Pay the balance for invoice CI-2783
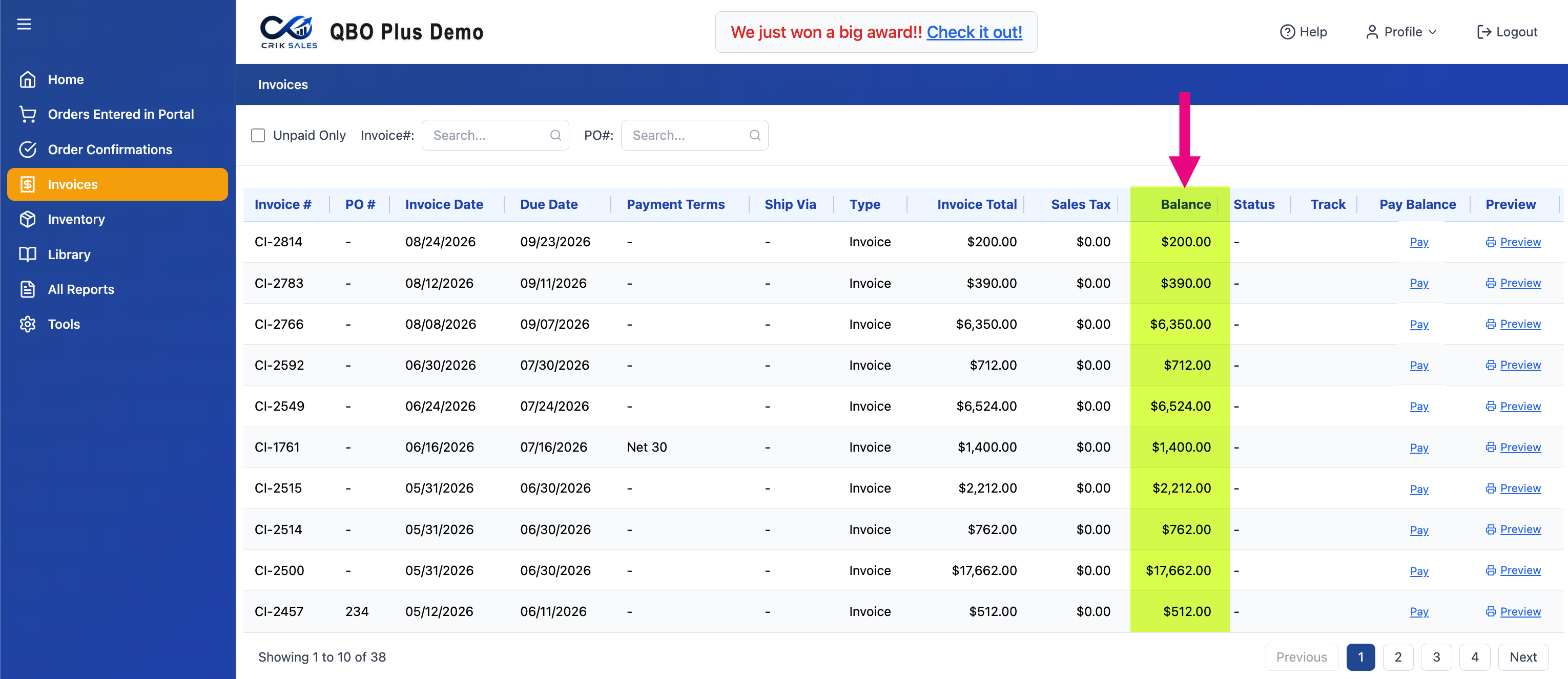This screenshot has height=679, width=1568. coord(1419,283)
